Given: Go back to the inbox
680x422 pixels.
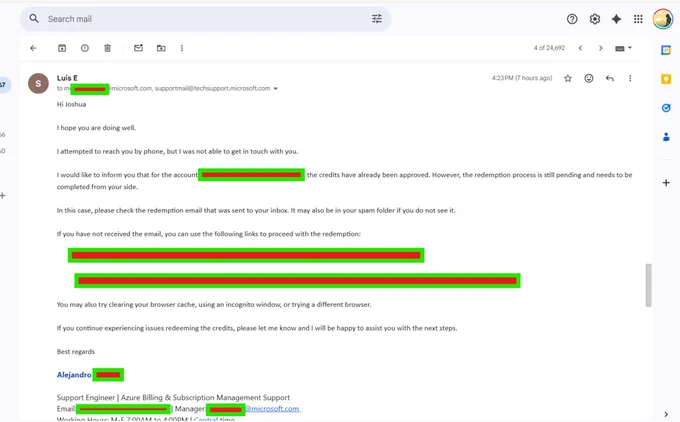Looking at the screenshot, I should 33,48.
